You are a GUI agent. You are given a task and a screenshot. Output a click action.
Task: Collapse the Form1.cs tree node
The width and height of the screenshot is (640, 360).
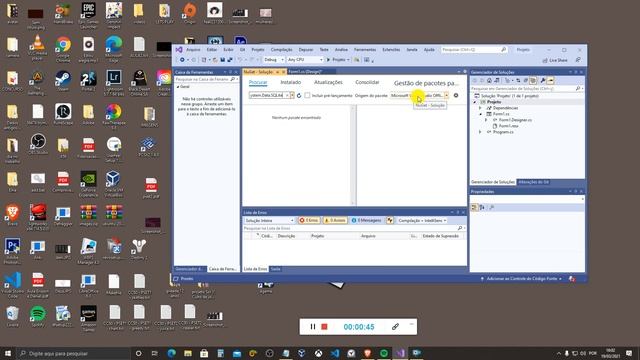(x=480, y=114)
